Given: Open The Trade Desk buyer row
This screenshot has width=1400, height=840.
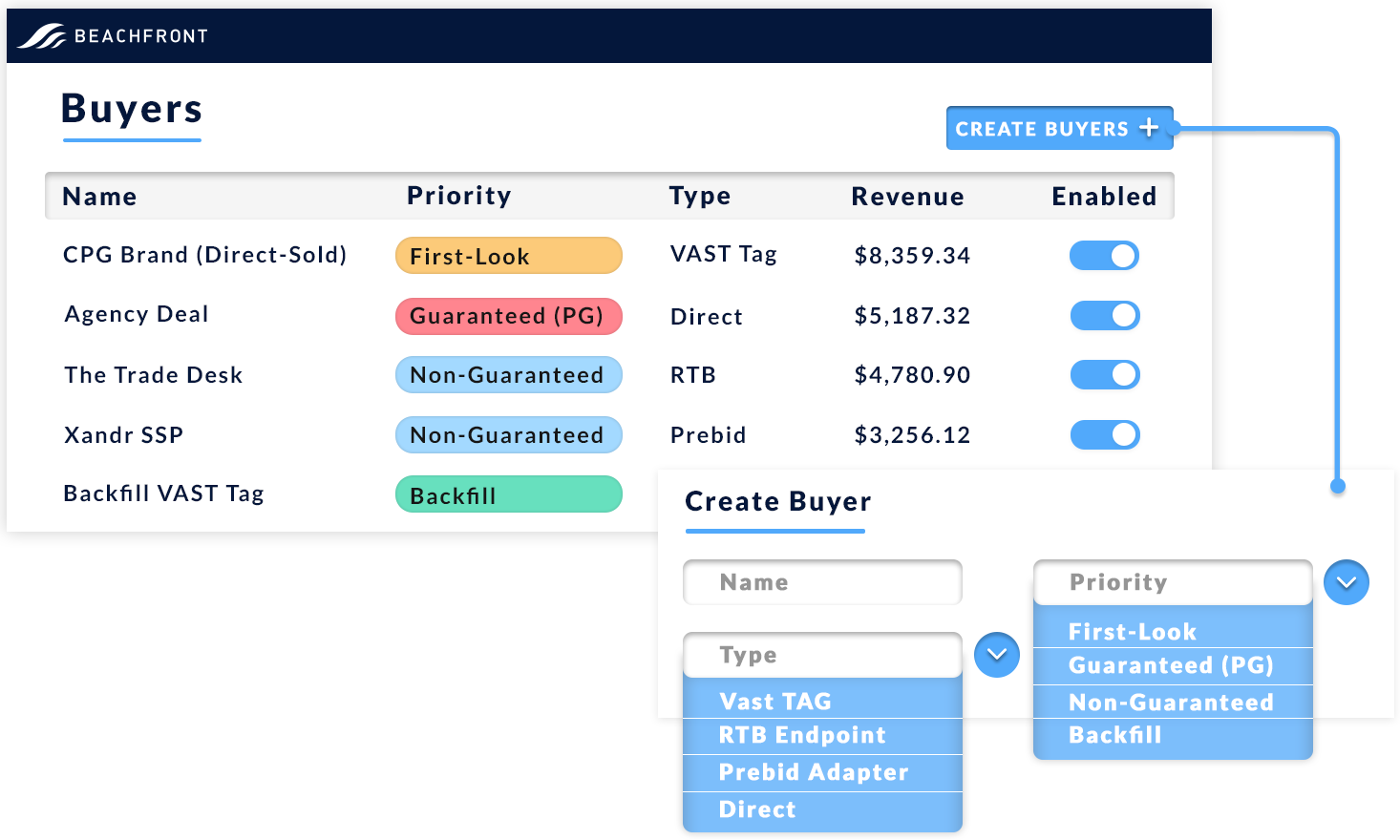Looking at the screenshot, I should pyautogui.click(x=154, y=375).
